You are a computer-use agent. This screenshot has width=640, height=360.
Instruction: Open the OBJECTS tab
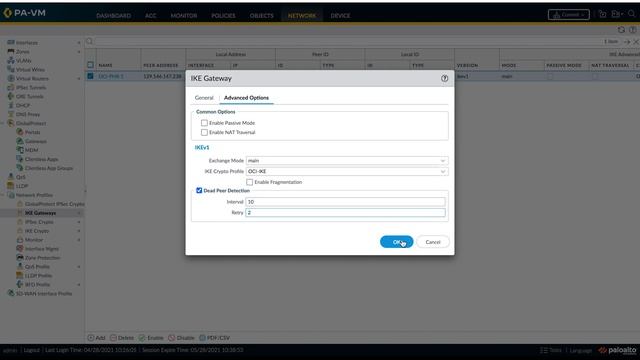[x=262, y=16]
